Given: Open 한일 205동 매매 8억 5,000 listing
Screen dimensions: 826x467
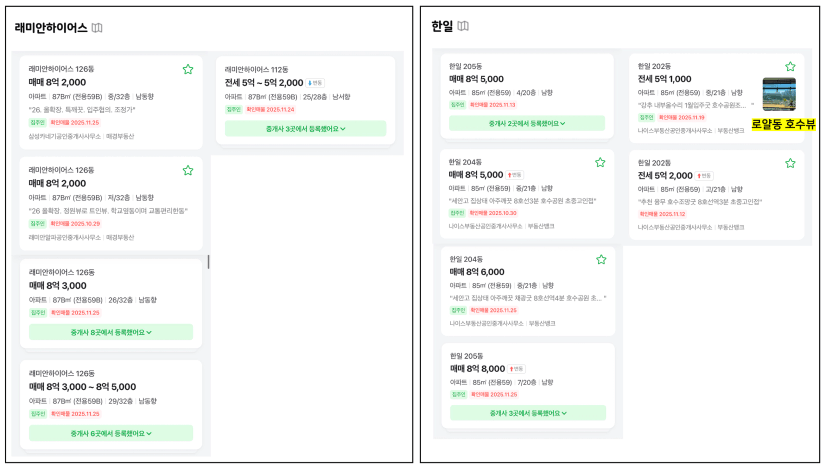Looking at the screenshot, I should coord(477,79).
